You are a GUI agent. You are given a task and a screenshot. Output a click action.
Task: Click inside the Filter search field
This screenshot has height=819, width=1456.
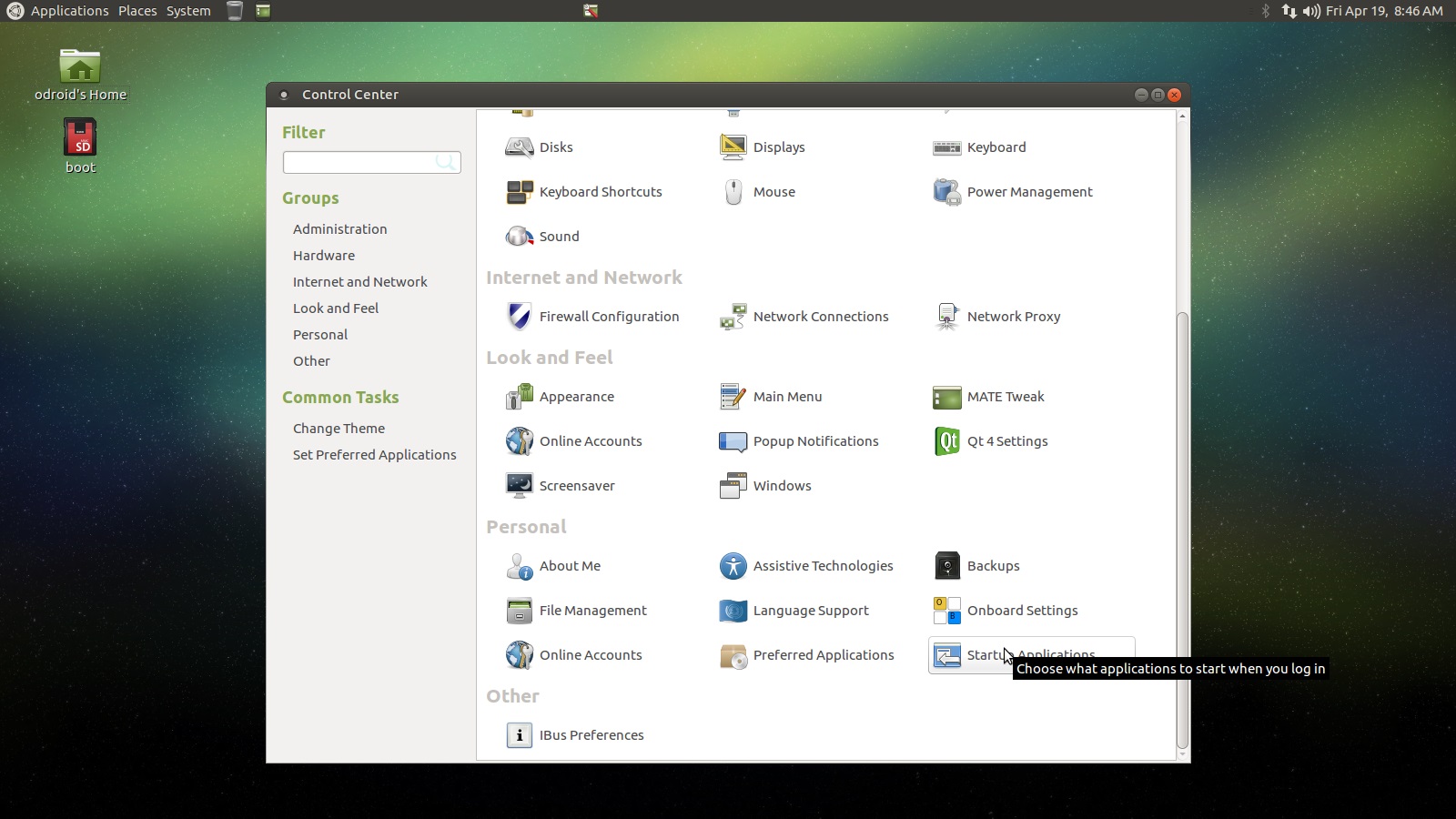point(364,162)
